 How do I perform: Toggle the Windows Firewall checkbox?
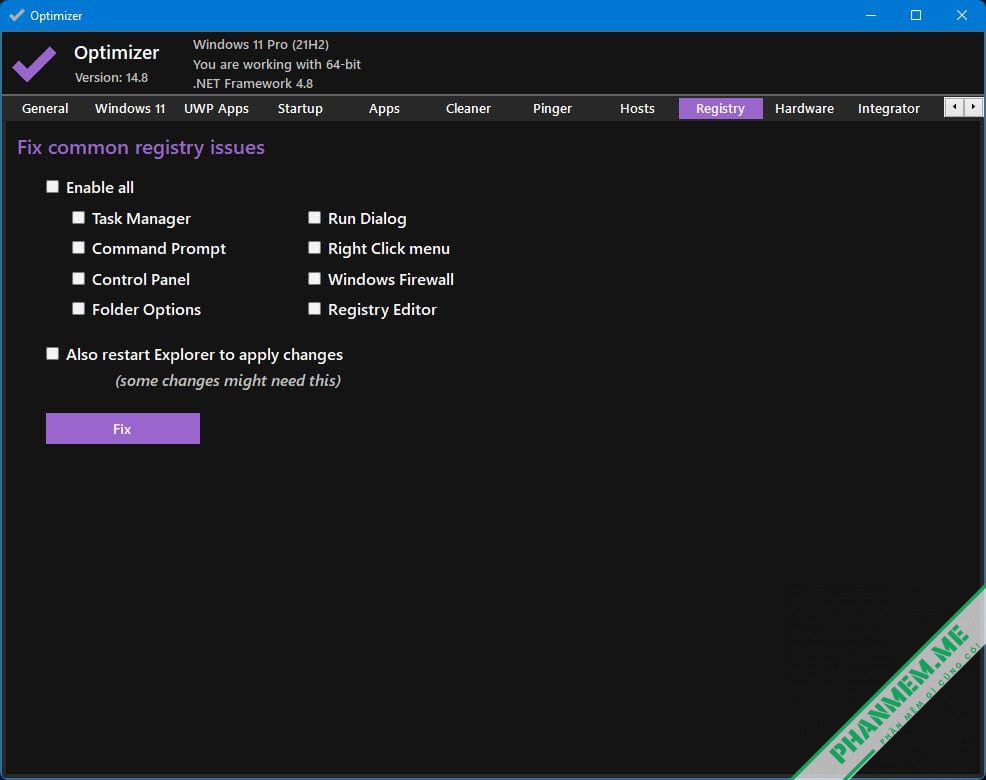tap(314, 279)
